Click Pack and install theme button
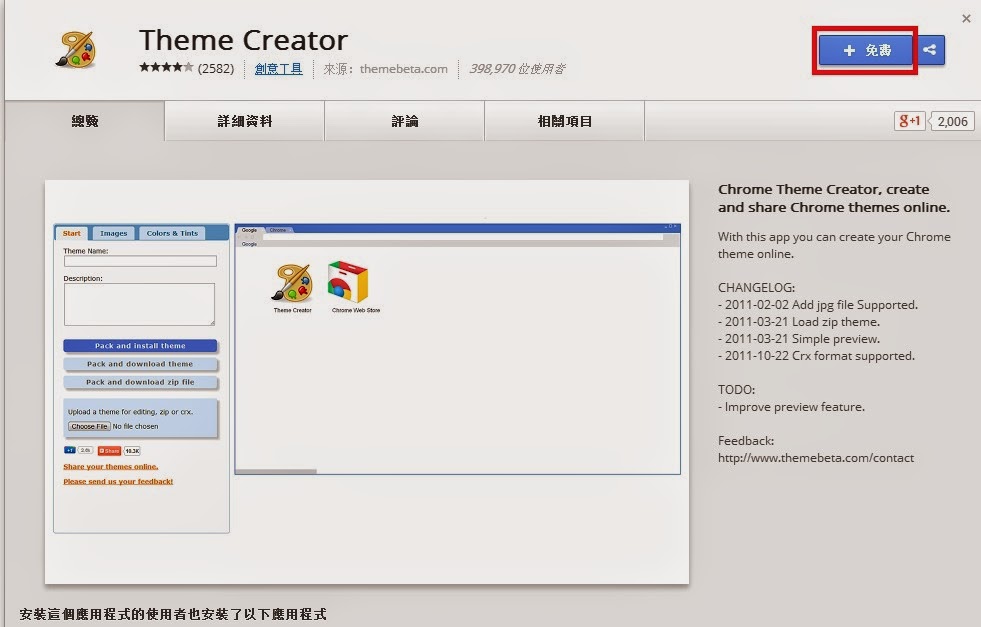 tap(140, 345)
